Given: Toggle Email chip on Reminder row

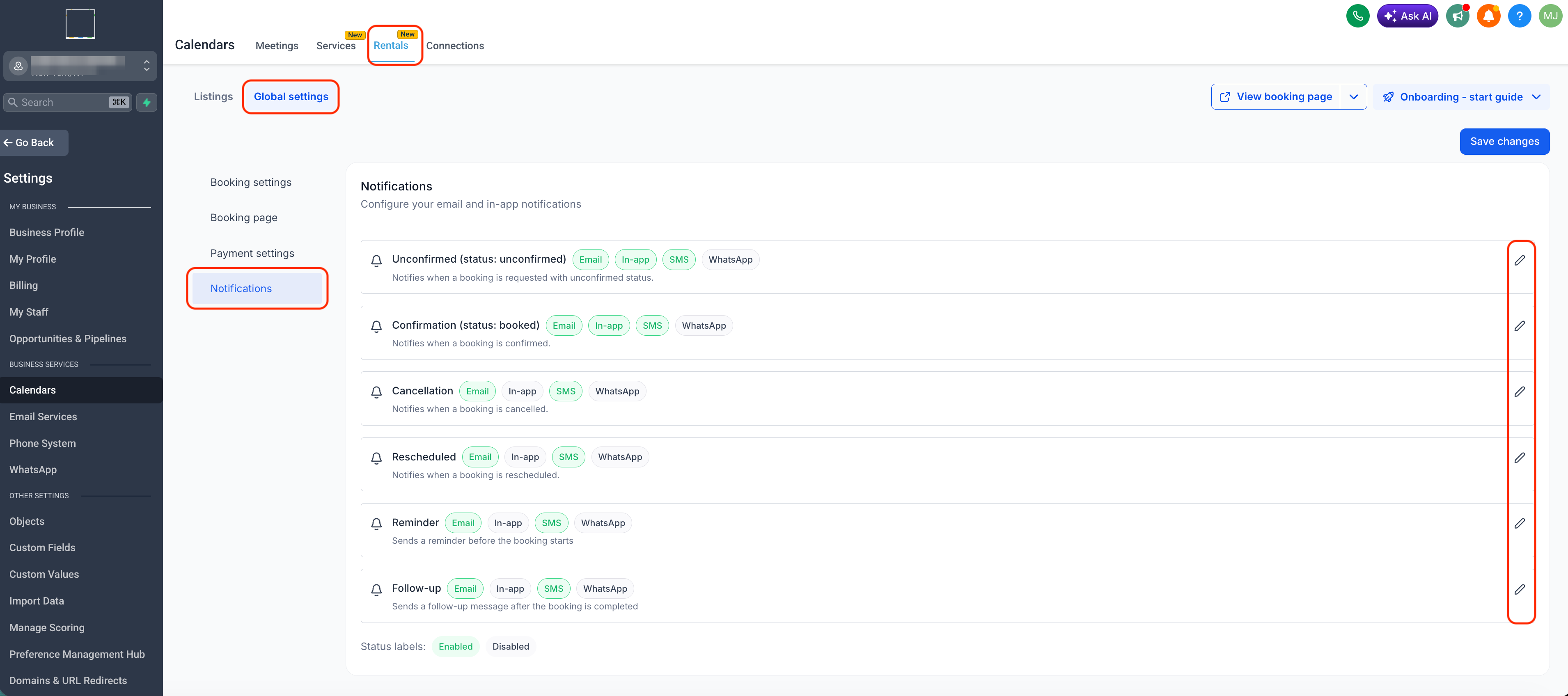Looking at the screenshot, I should click(463, 522).
